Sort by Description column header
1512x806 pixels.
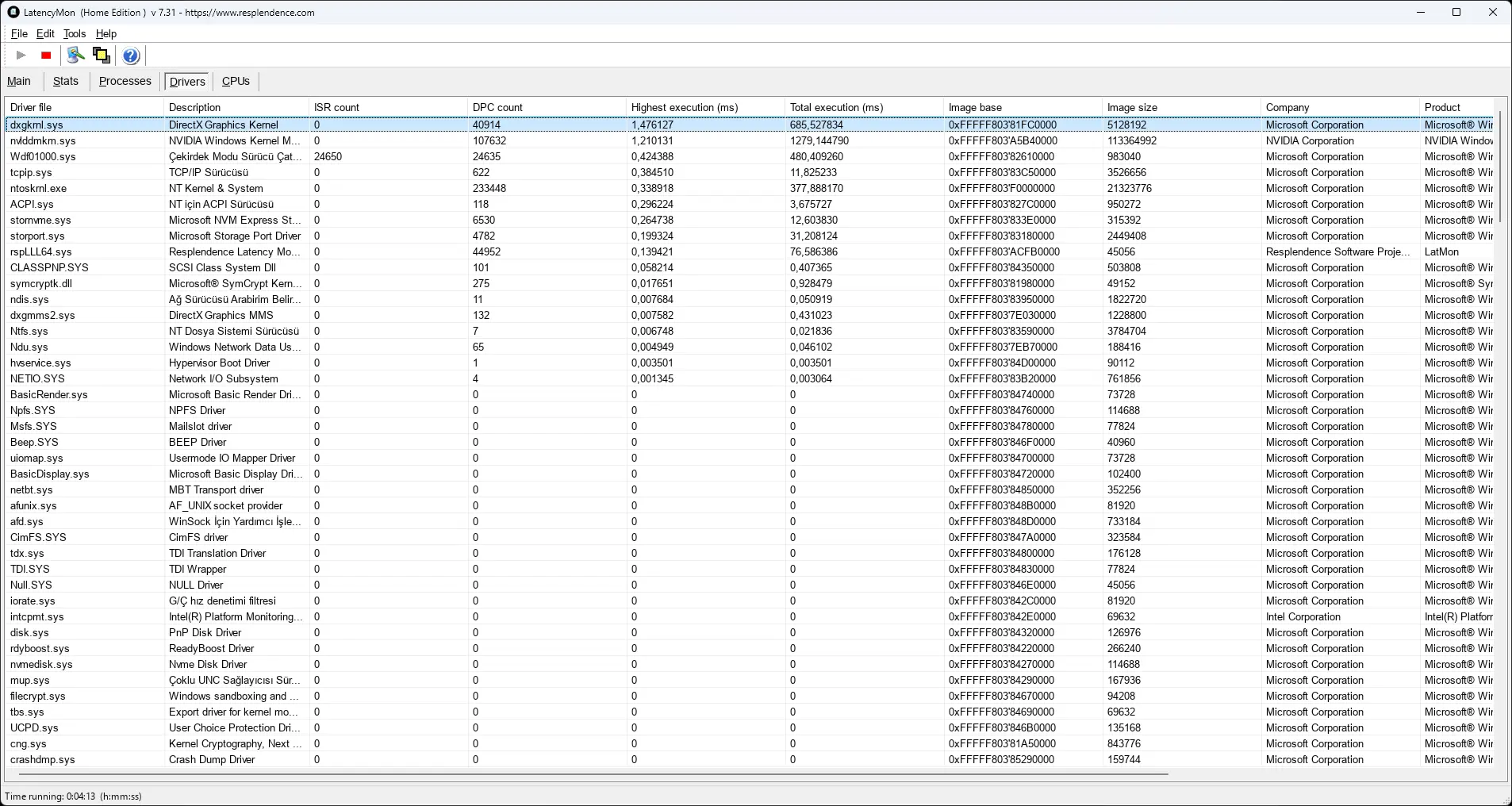coord(236,107)
